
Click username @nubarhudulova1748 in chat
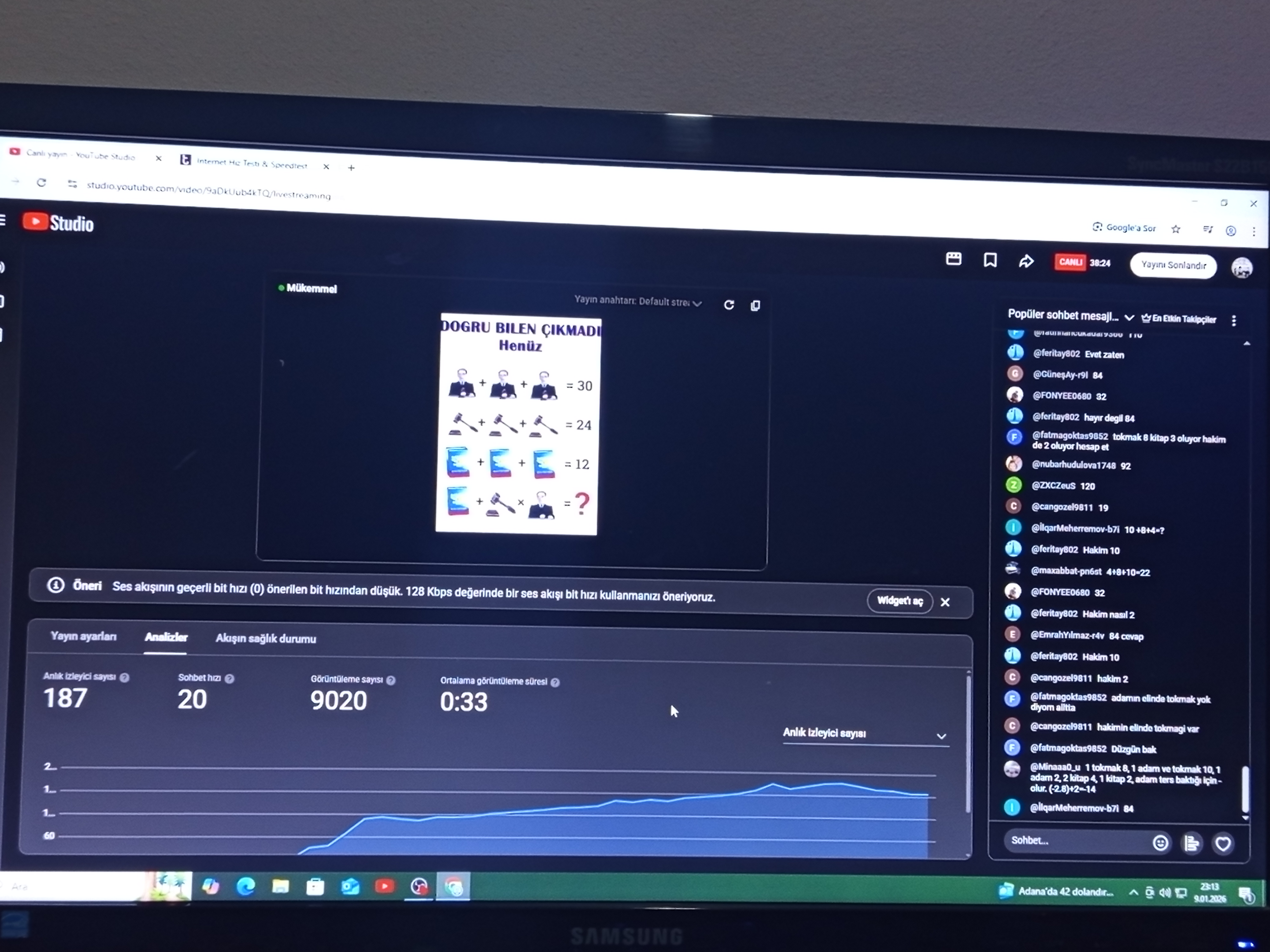click(x=1074, y=465)
